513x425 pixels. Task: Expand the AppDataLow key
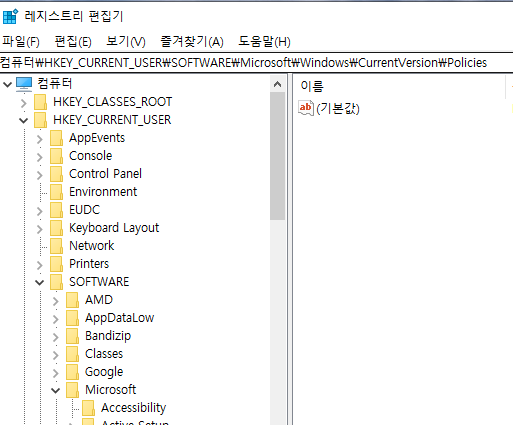point(55,319)
